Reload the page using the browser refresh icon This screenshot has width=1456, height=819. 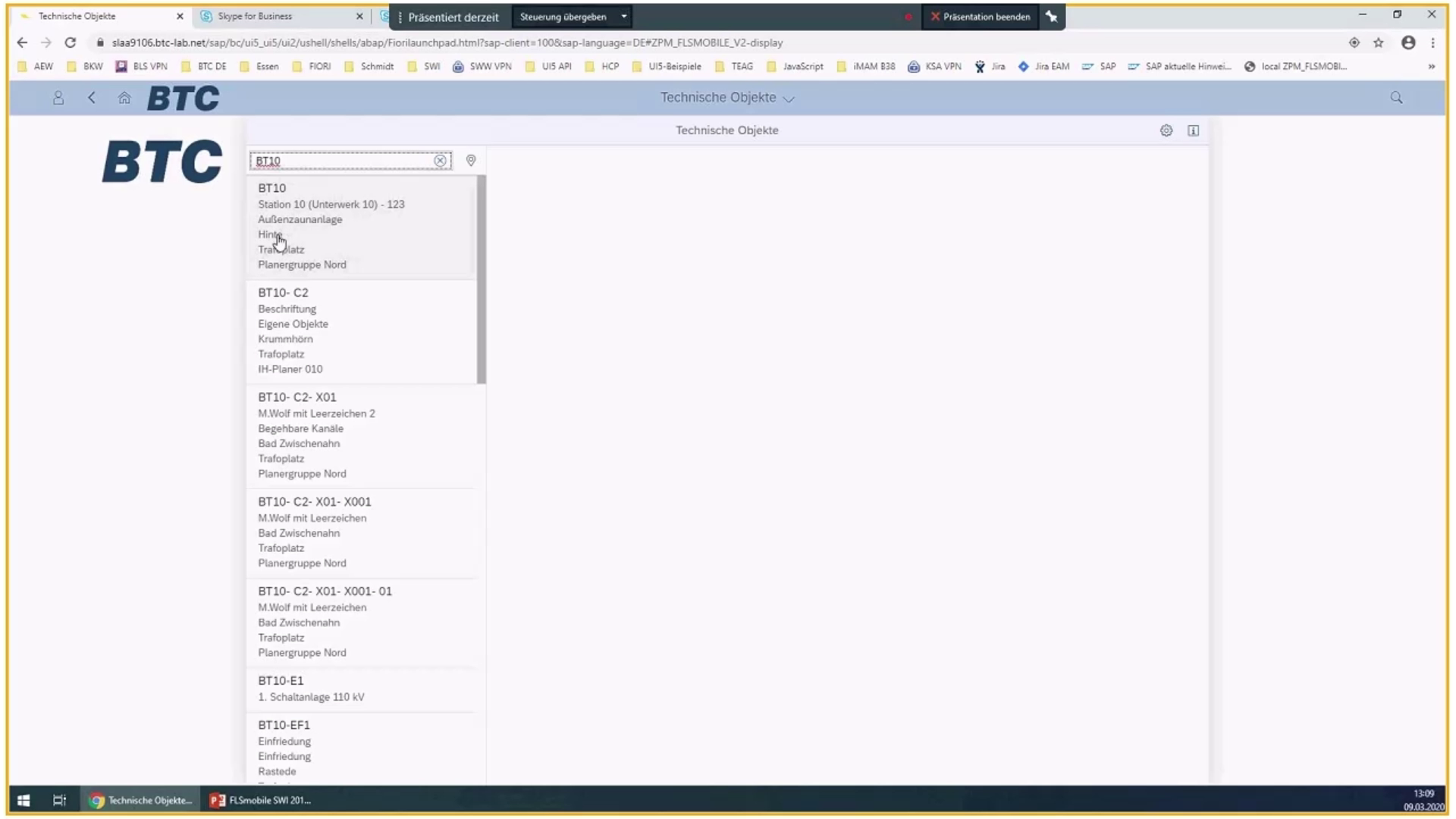tap(70, 43)
